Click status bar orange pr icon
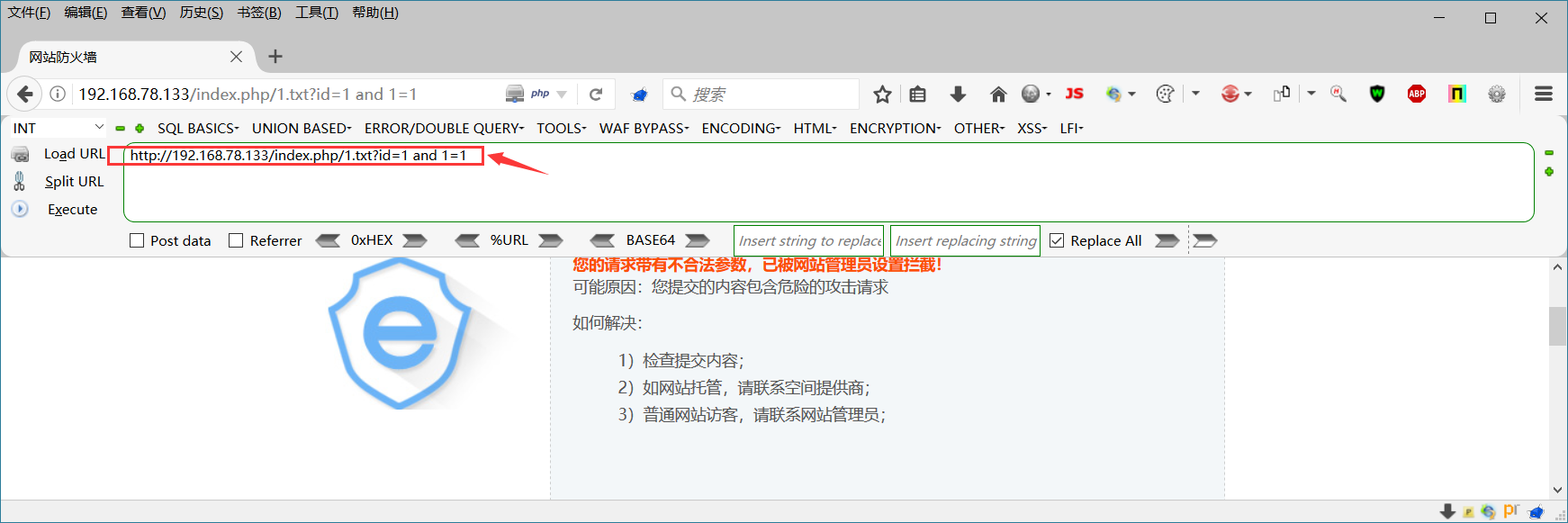 point(1511,510)
